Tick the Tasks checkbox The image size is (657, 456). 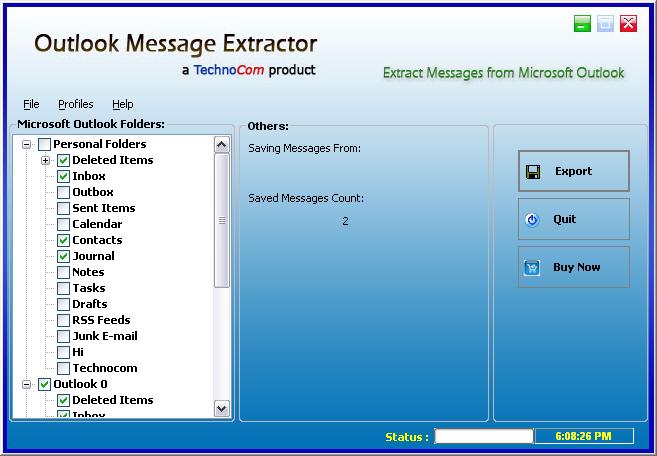tap(63, 288)
